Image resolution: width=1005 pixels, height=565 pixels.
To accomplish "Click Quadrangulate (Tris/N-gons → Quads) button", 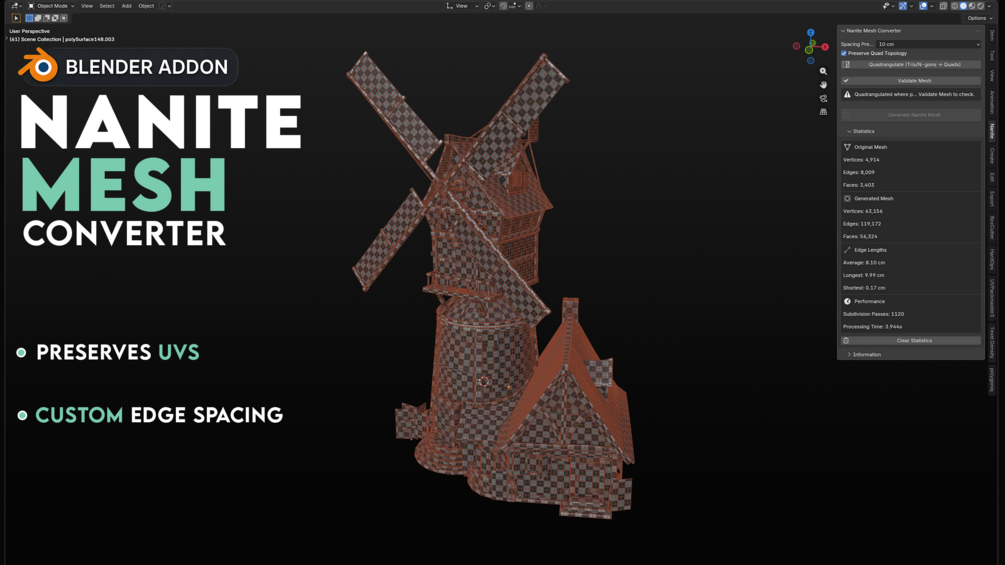I will click(x=911, y=64).
